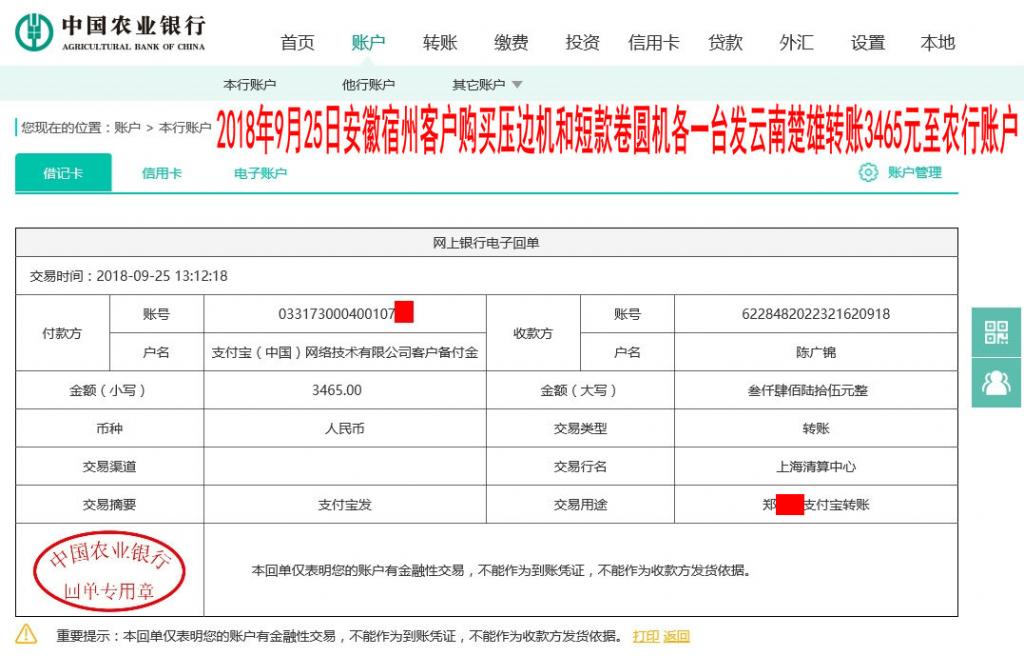Expand the 其它账户 dropdown menu

click(480, 84)
